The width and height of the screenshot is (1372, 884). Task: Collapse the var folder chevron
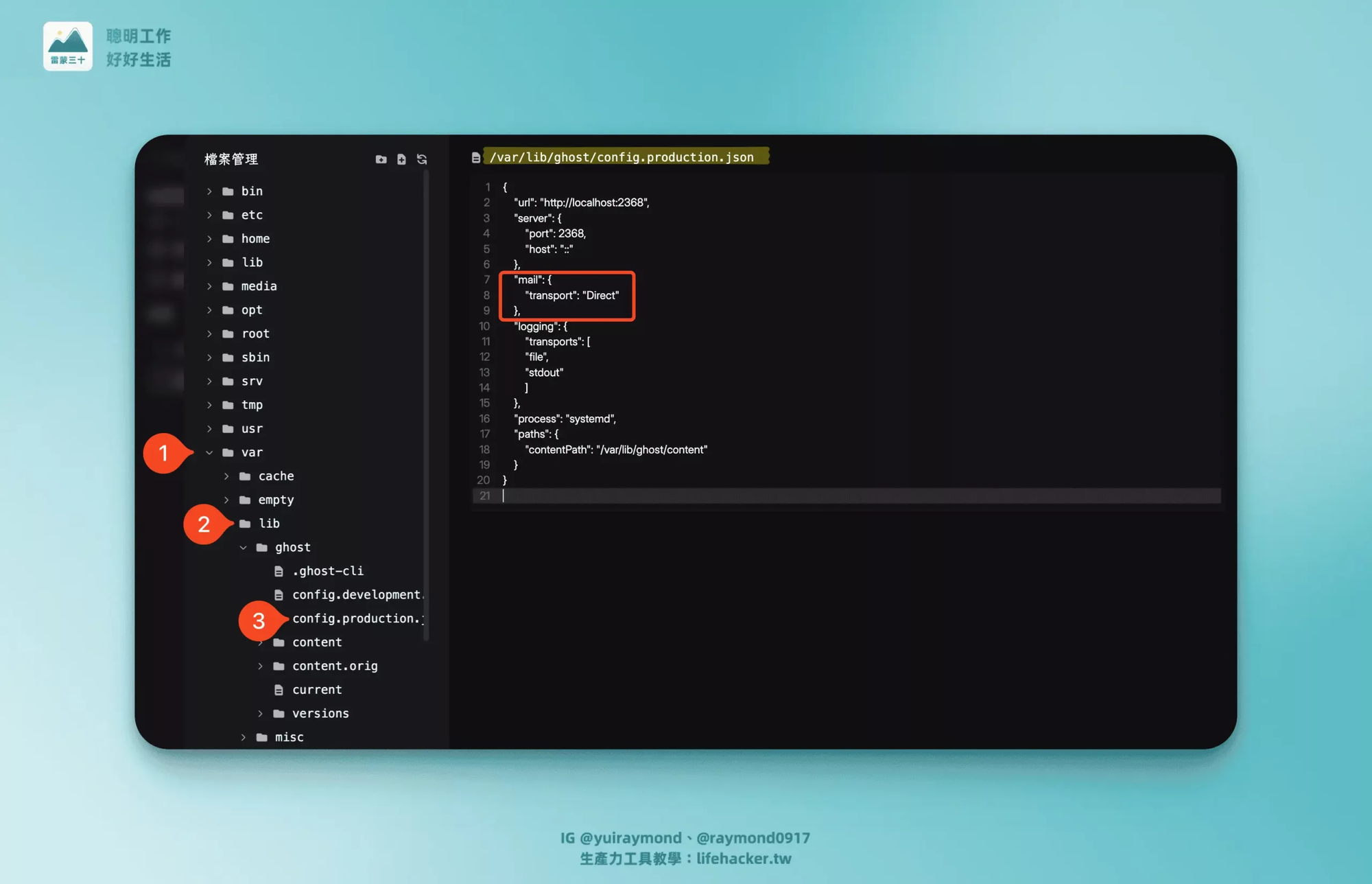pos(209,452)
